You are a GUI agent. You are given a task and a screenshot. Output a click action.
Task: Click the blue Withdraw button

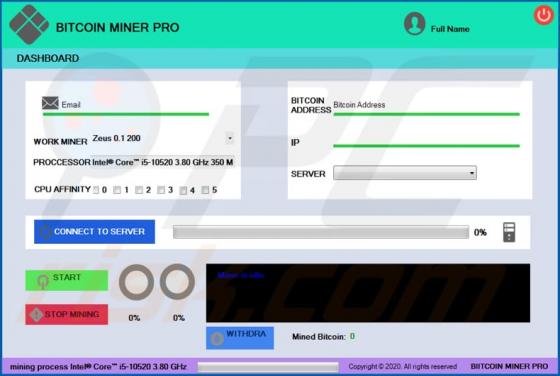point(240,338)
